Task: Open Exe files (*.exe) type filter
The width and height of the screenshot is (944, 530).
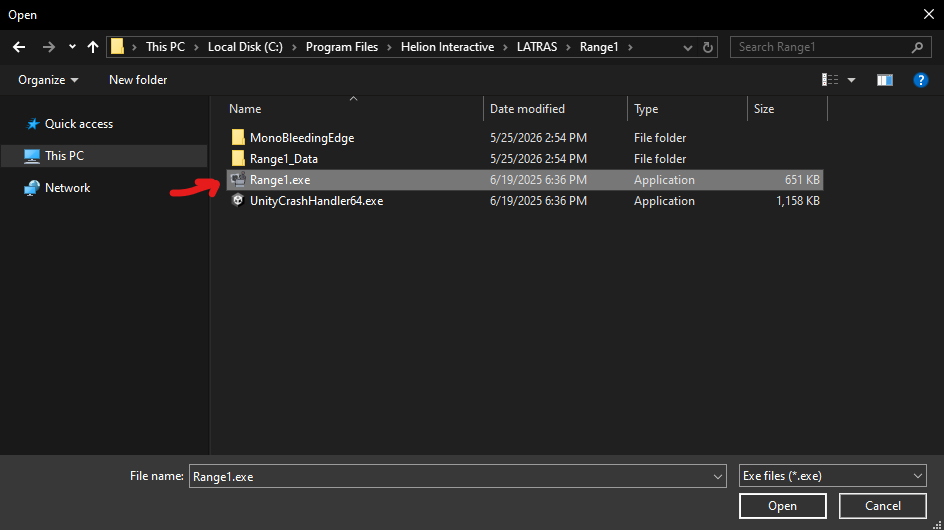Action: [x=833, y=476]
